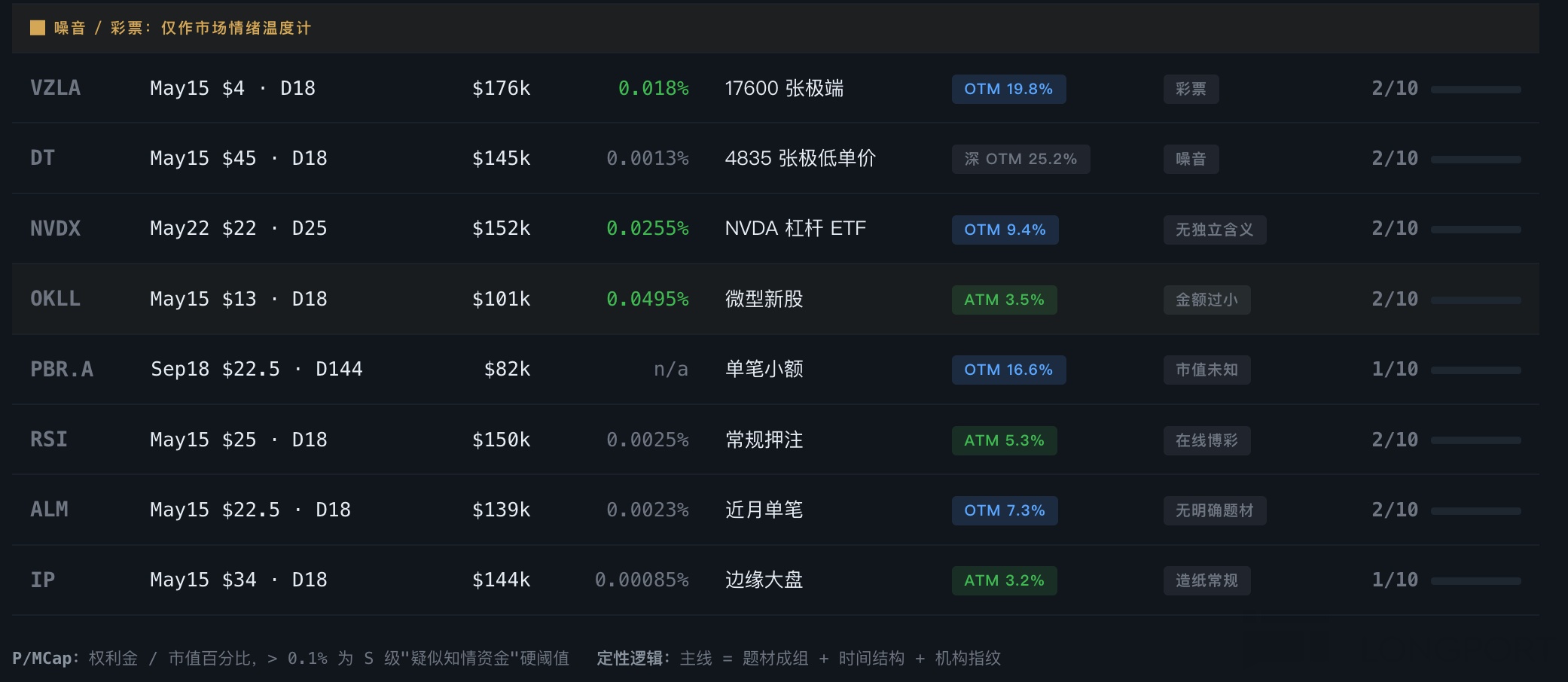Click the $101k premium in OKLL row

point(501,299)
